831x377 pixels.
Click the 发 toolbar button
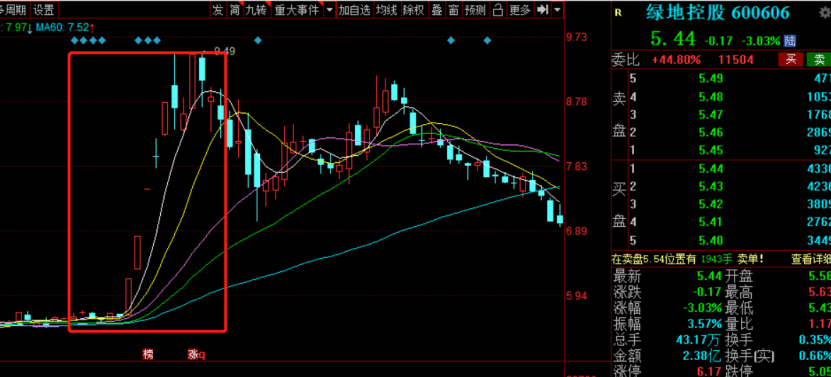218,10
